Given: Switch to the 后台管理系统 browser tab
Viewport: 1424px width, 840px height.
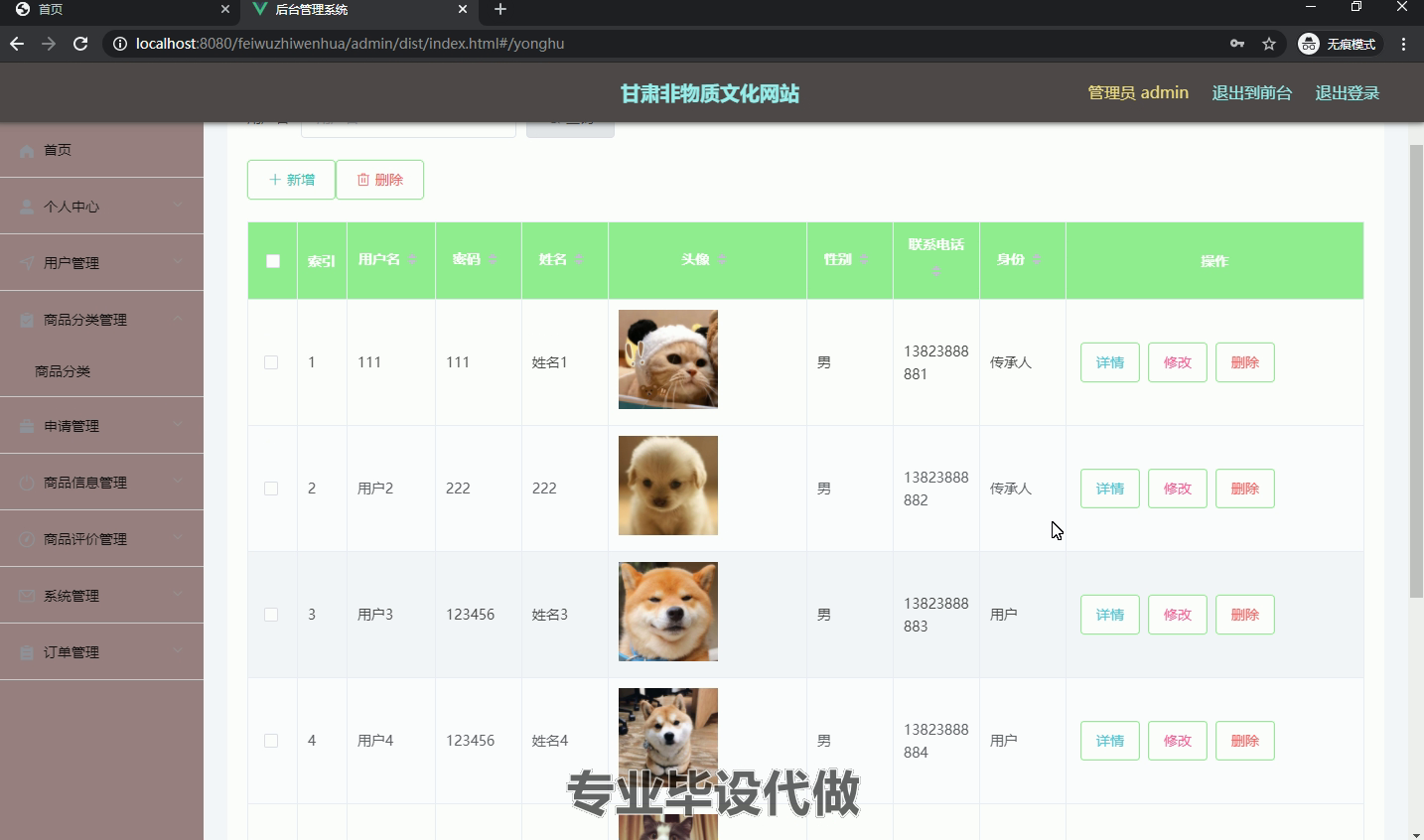Looking at the screenshot, I should click(x=357, y=10).
